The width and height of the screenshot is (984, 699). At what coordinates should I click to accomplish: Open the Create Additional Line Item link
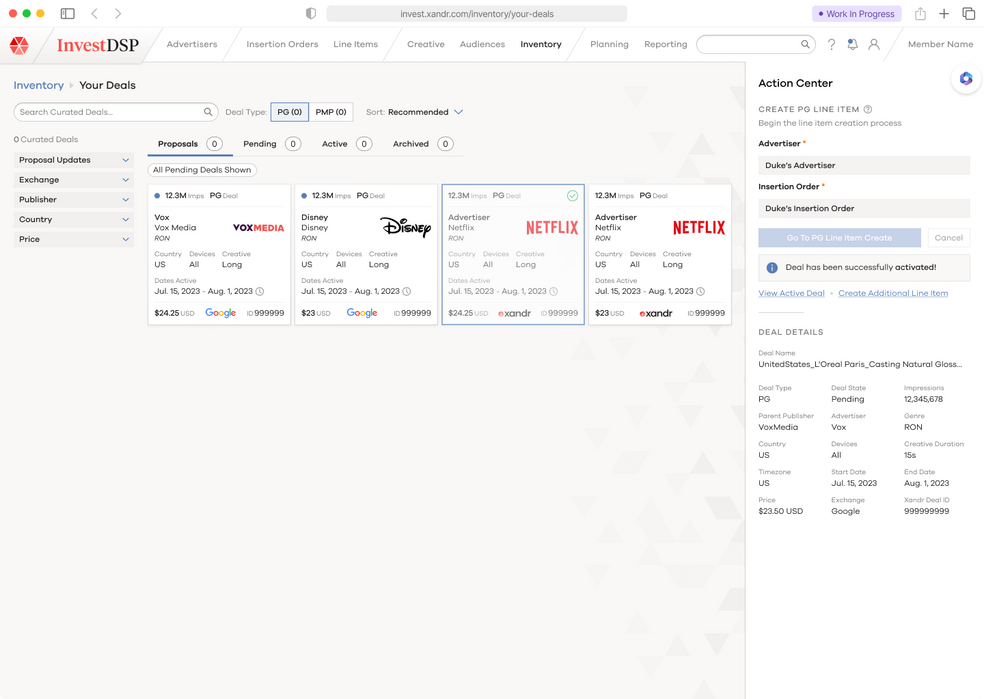click(x=893, y=293)
